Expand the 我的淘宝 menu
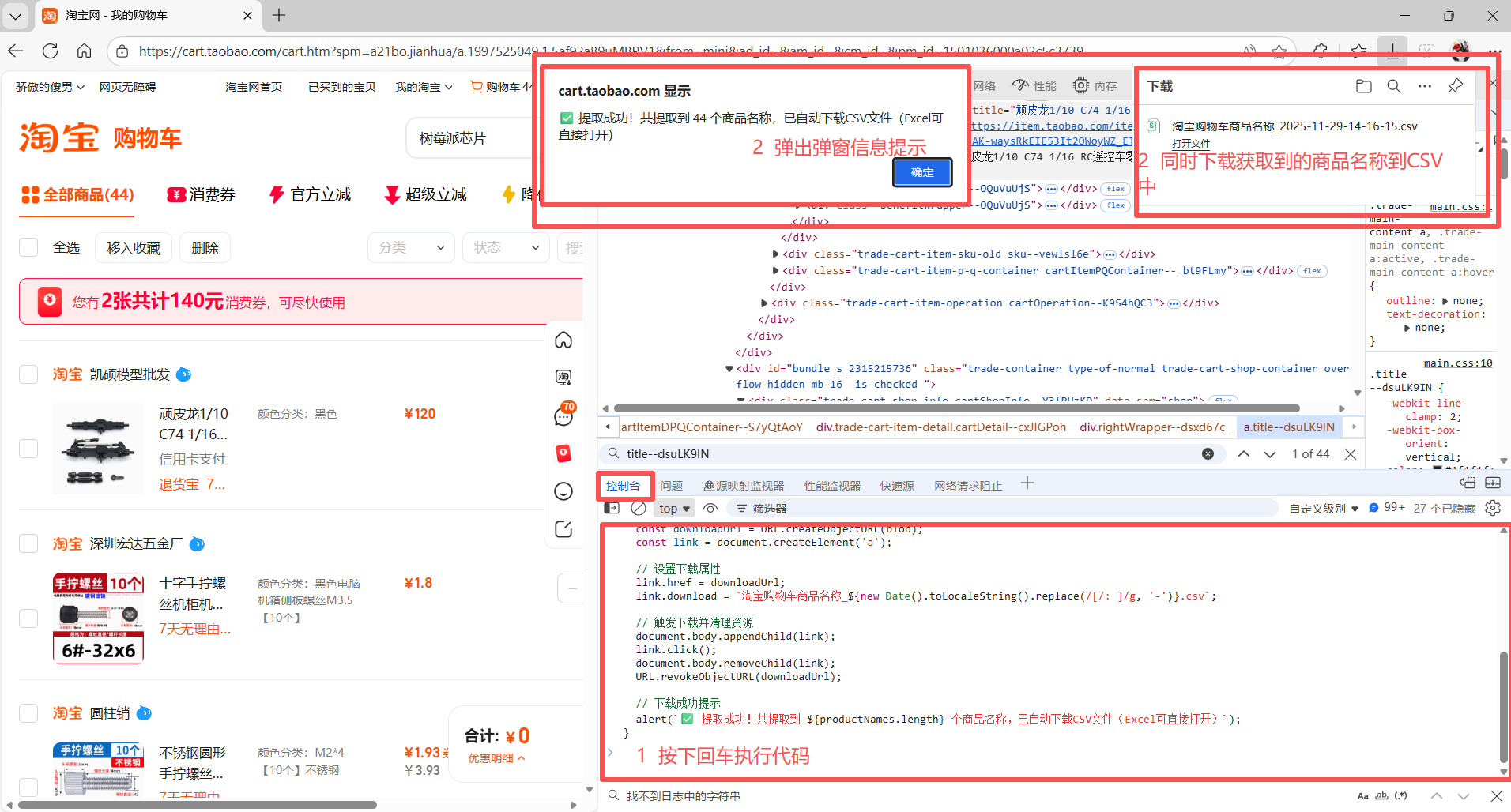The width and height of the screenshot is (1511, 812). click(x=424, y=87)
